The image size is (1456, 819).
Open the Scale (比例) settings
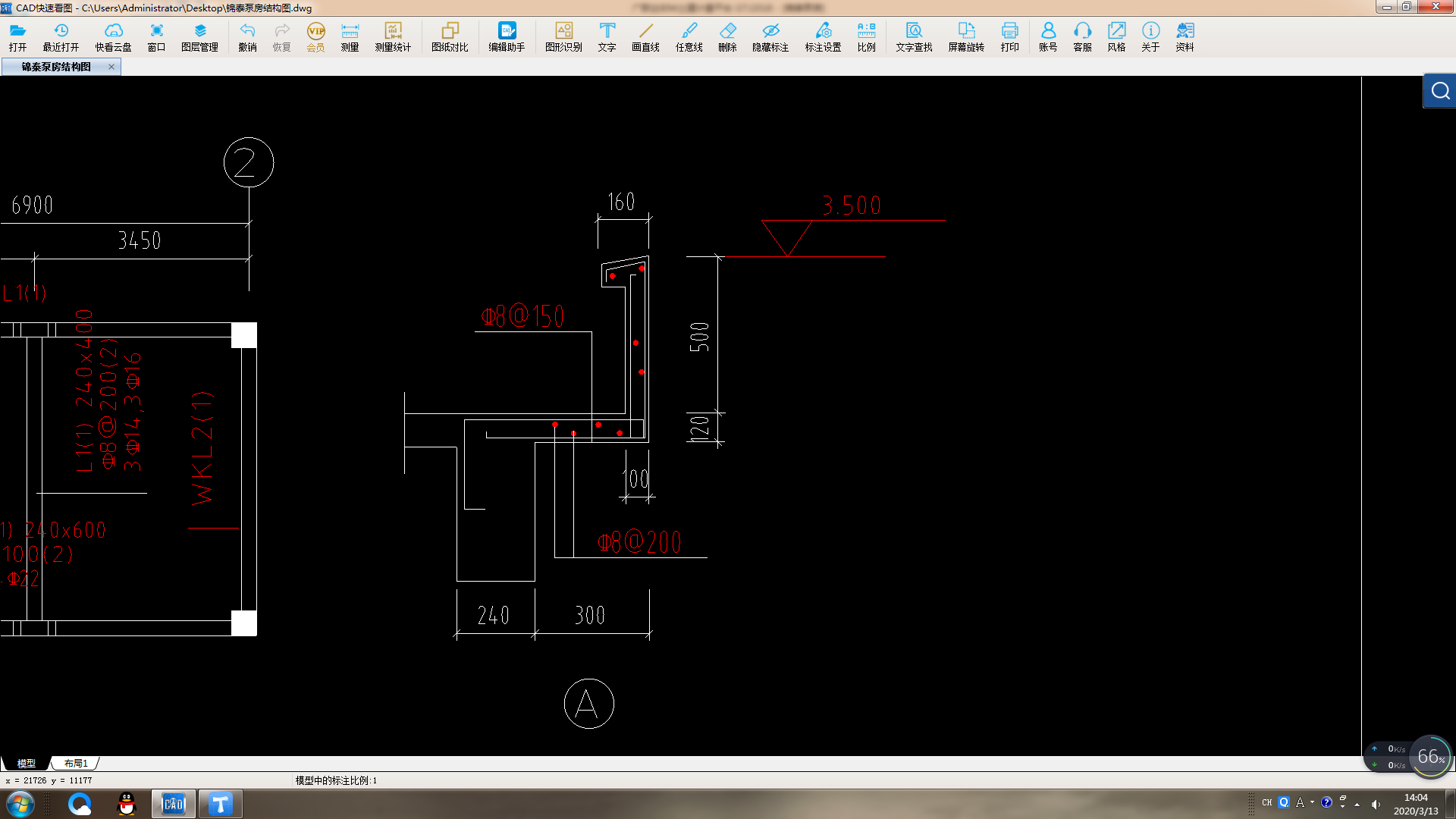866,36
